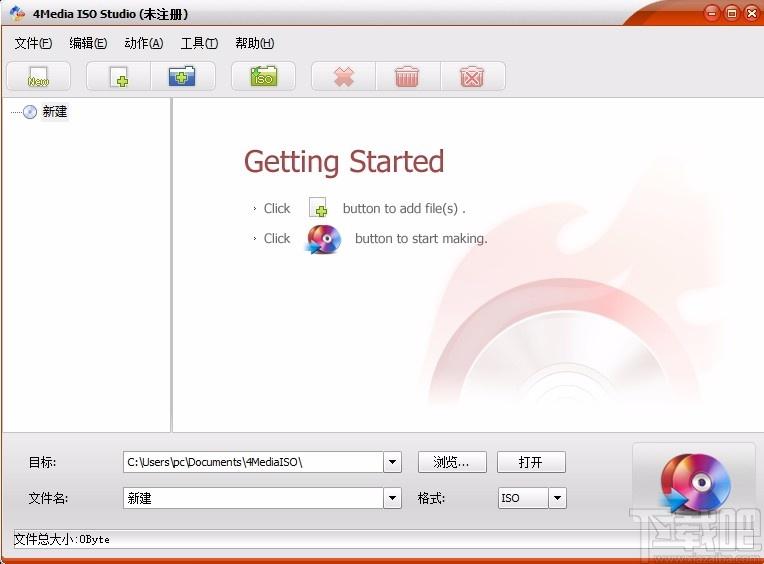
Task: Maximize the 4Media ISO Studio window
Action: click(732, 13)
